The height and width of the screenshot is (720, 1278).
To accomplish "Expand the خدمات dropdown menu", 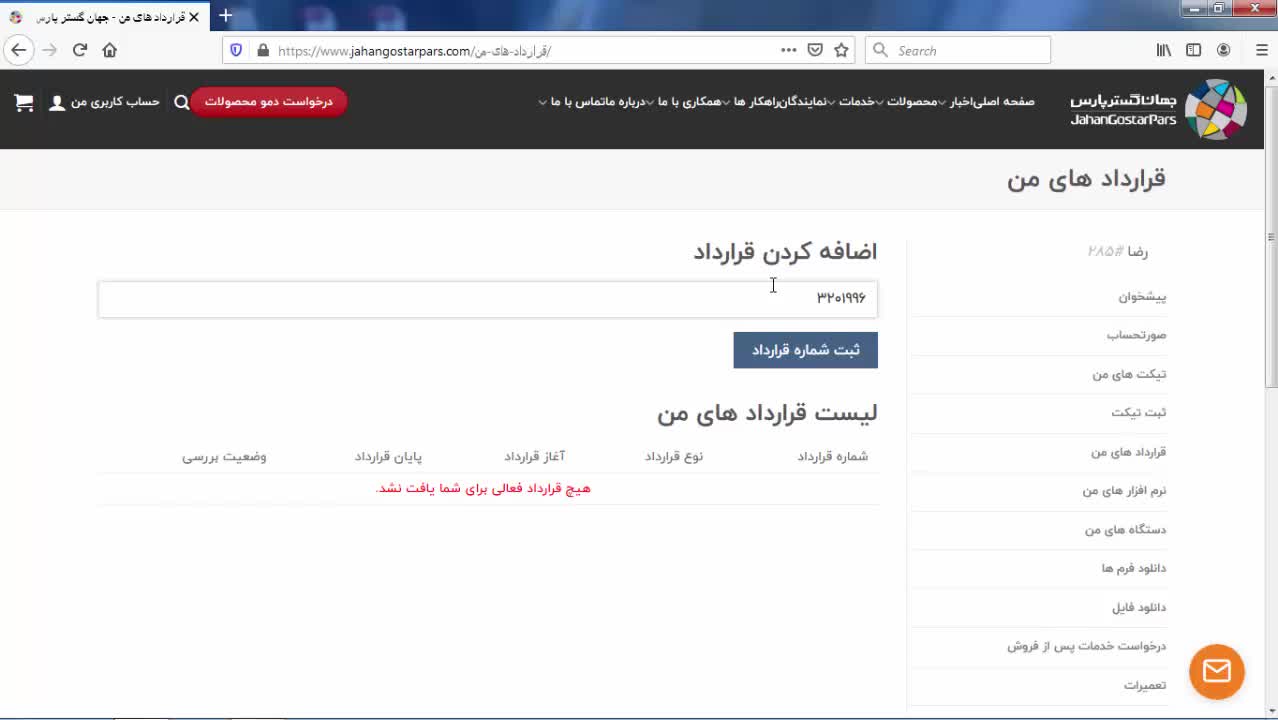I will click(856, 101).
